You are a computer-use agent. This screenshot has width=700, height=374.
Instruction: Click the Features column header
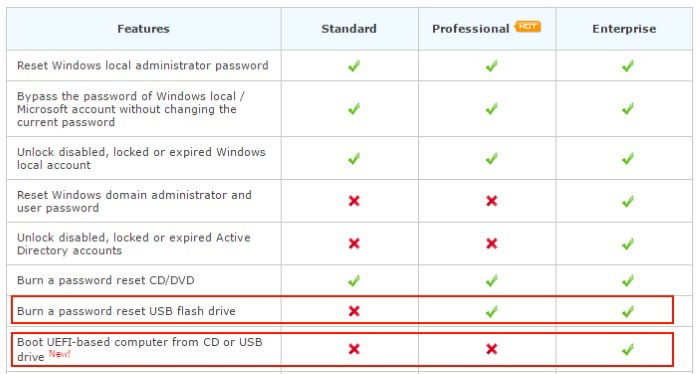[143, 29]
